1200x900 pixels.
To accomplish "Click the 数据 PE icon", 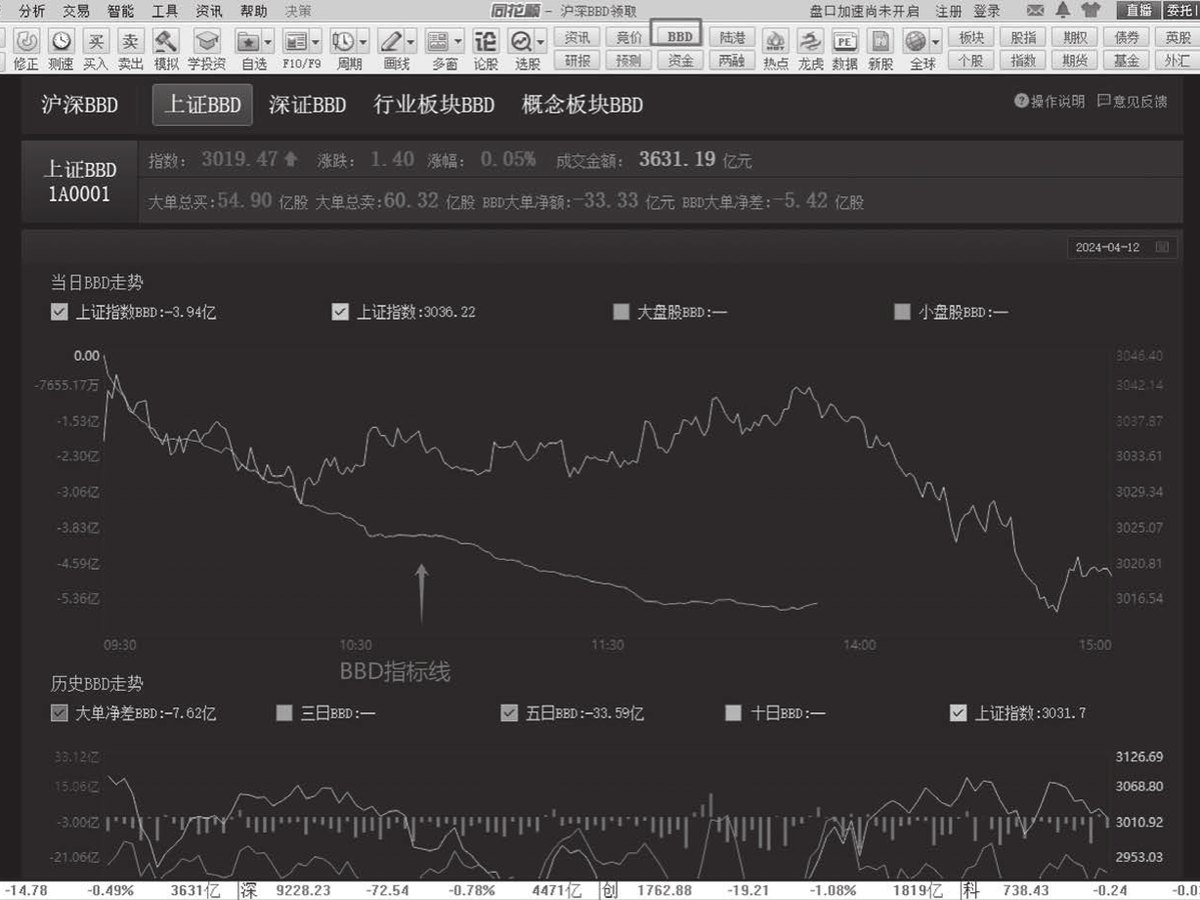I will point(845,41).
